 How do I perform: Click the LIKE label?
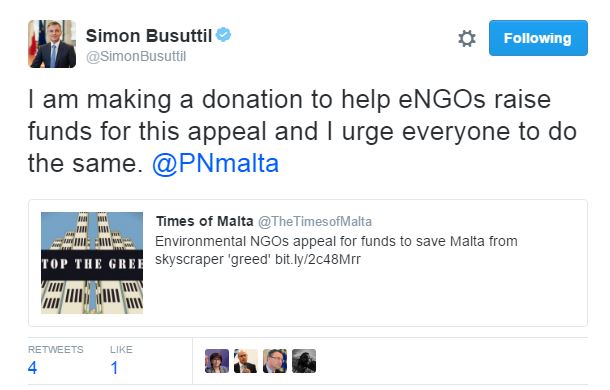click(121, 350)
